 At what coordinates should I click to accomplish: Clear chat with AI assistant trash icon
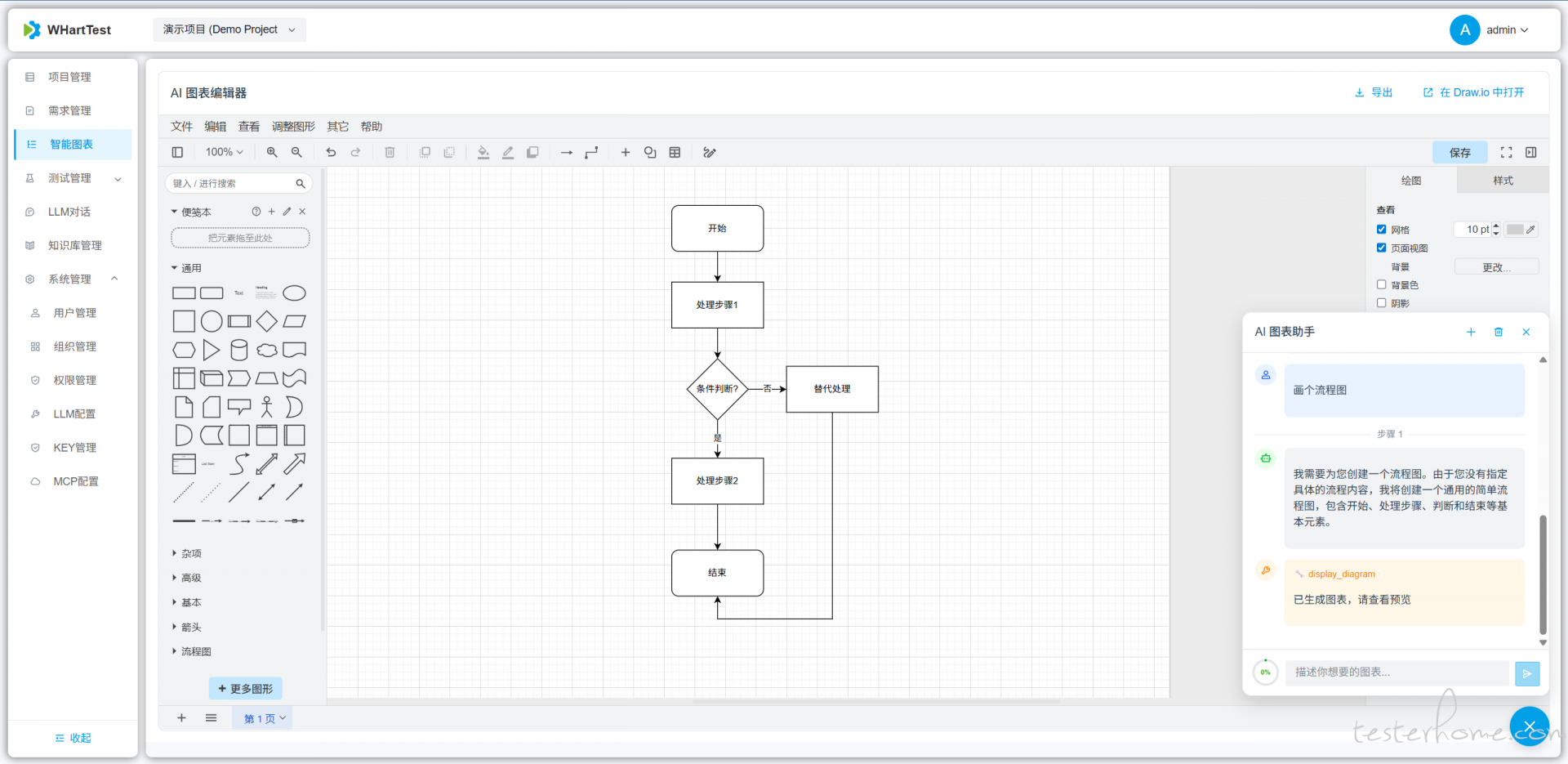[1498, 332]
